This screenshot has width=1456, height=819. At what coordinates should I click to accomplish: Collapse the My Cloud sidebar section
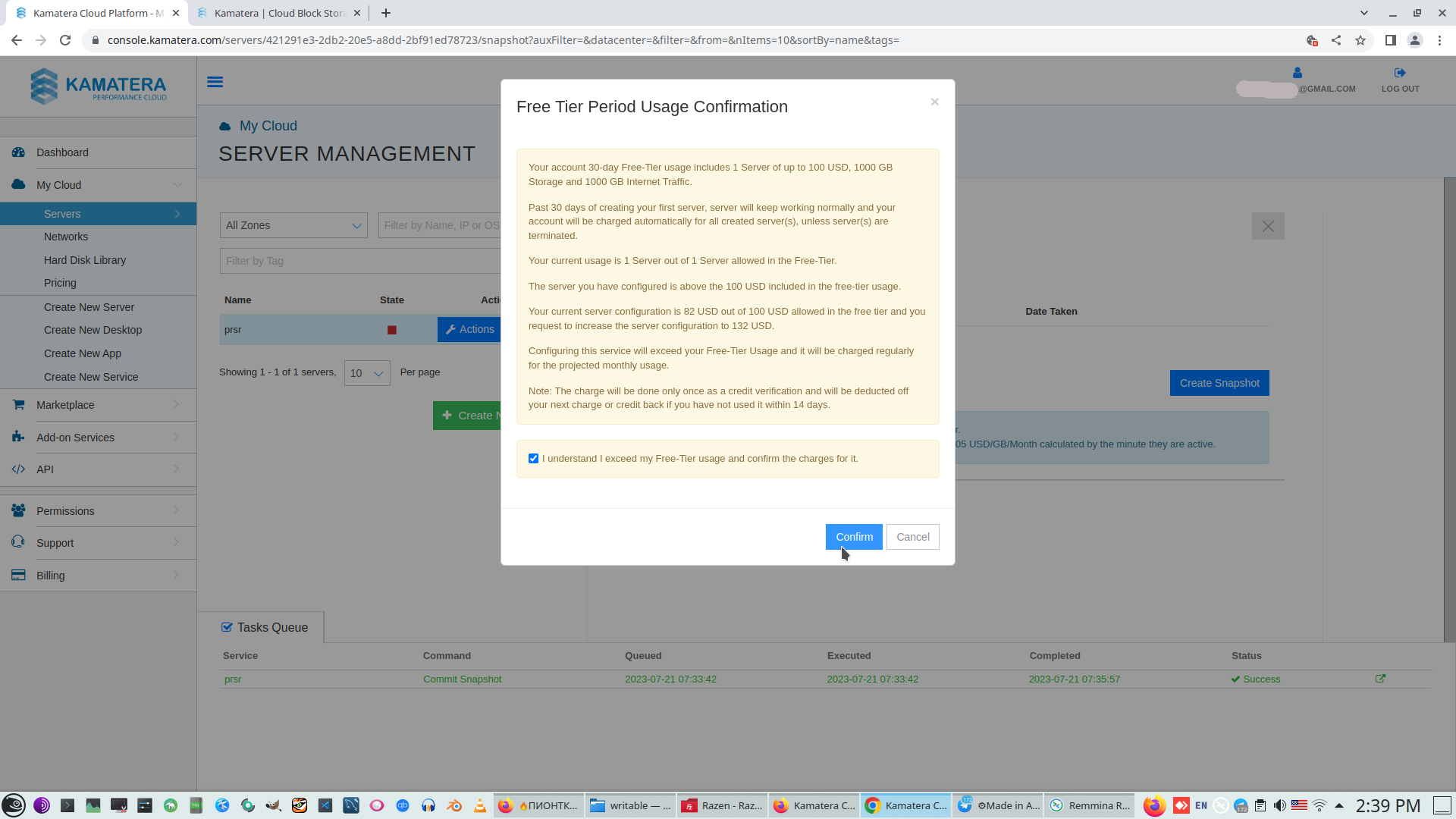pos(177,185)
